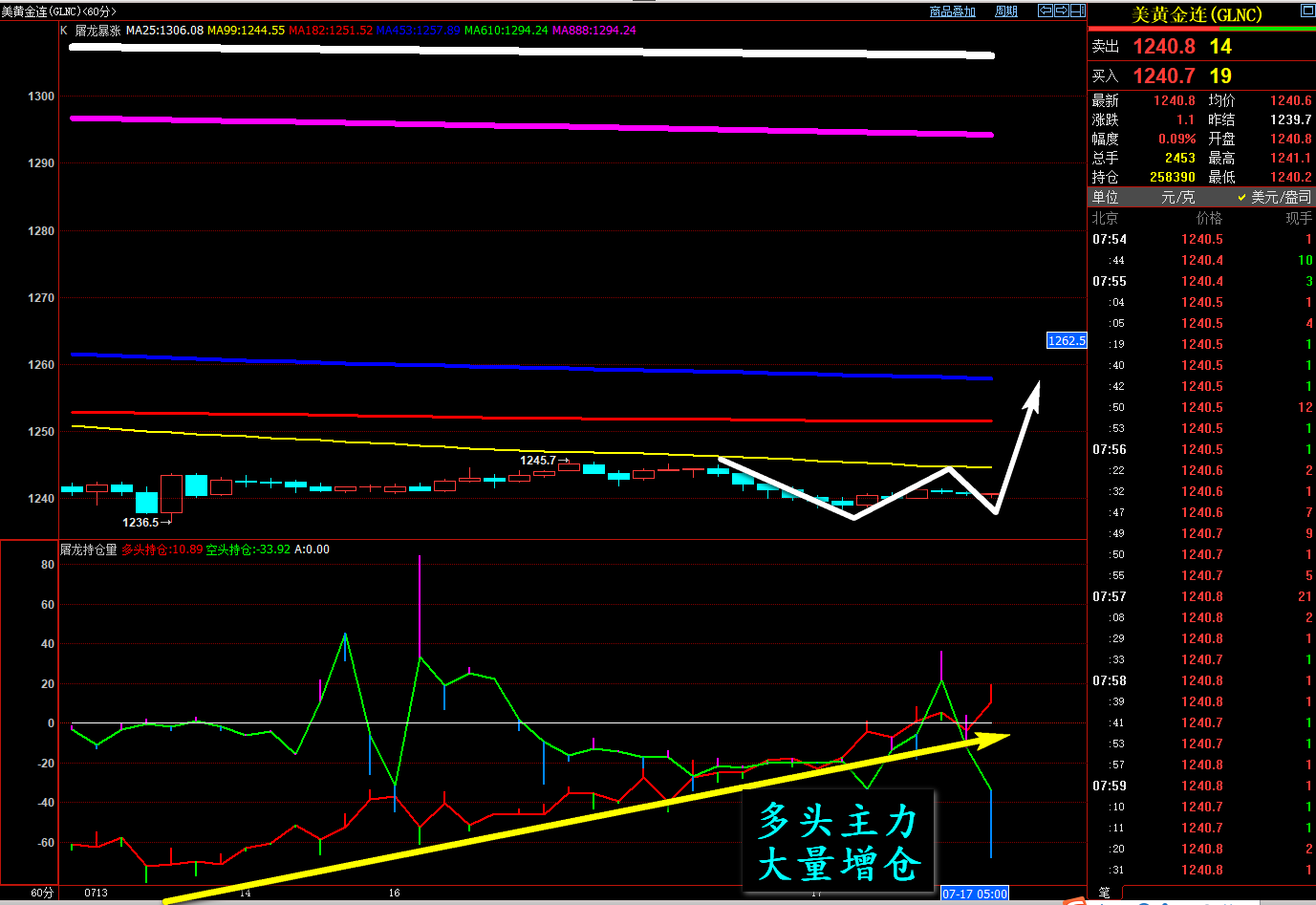The width and height of the screenshot is (1316, 905).
Task: Click the 60分 period label at bottom-left
Action: coord(42,893)
